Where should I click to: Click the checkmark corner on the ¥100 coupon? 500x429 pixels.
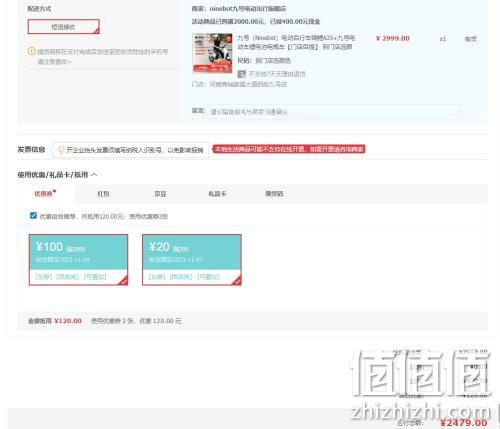tap(123, 281)
